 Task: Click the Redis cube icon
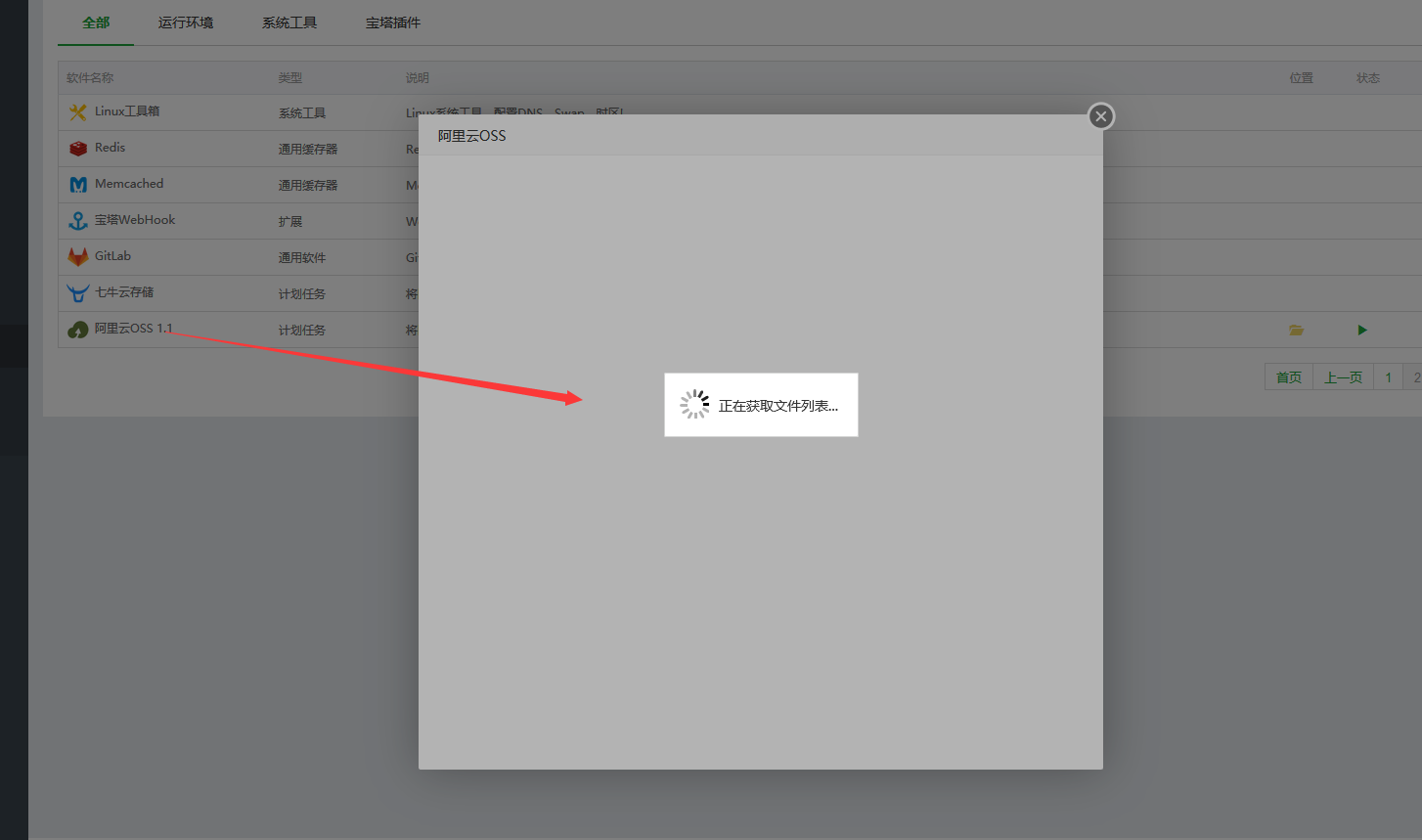coord(78,149)
